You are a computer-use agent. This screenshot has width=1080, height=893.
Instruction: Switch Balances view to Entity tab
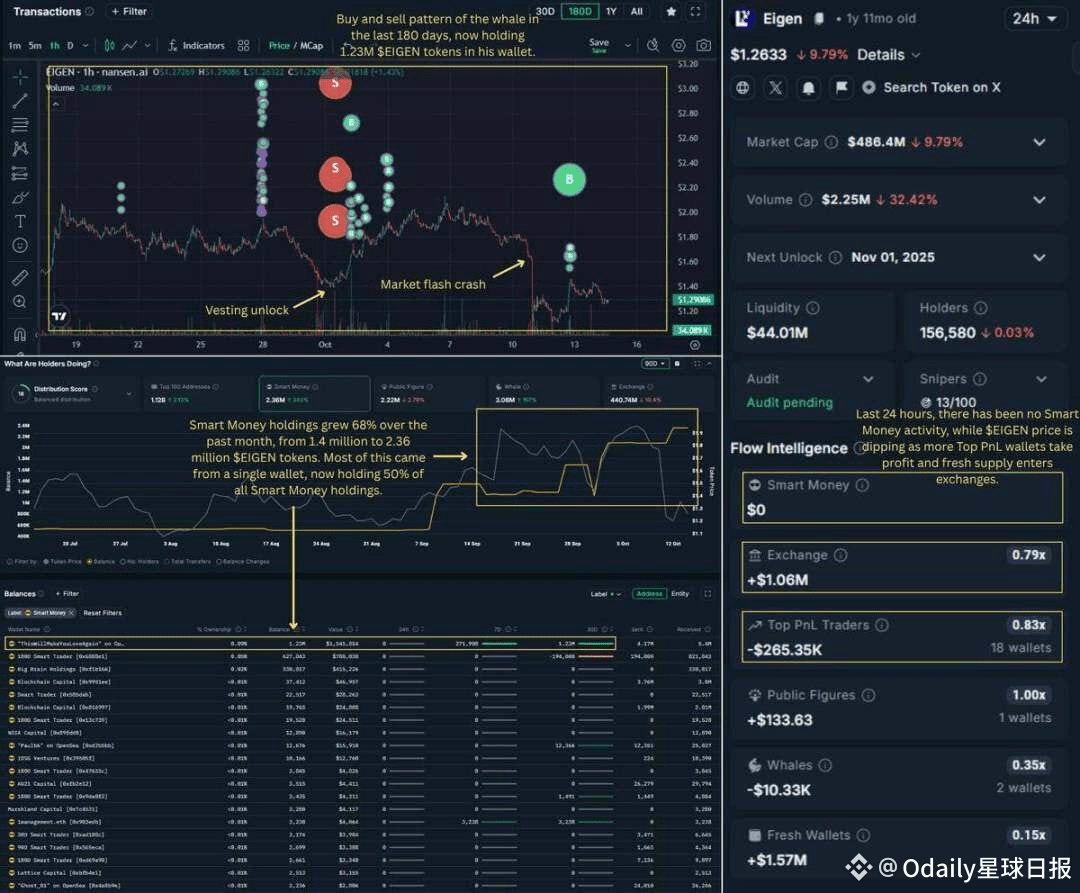pyautogui.click(x=680, y=593)
